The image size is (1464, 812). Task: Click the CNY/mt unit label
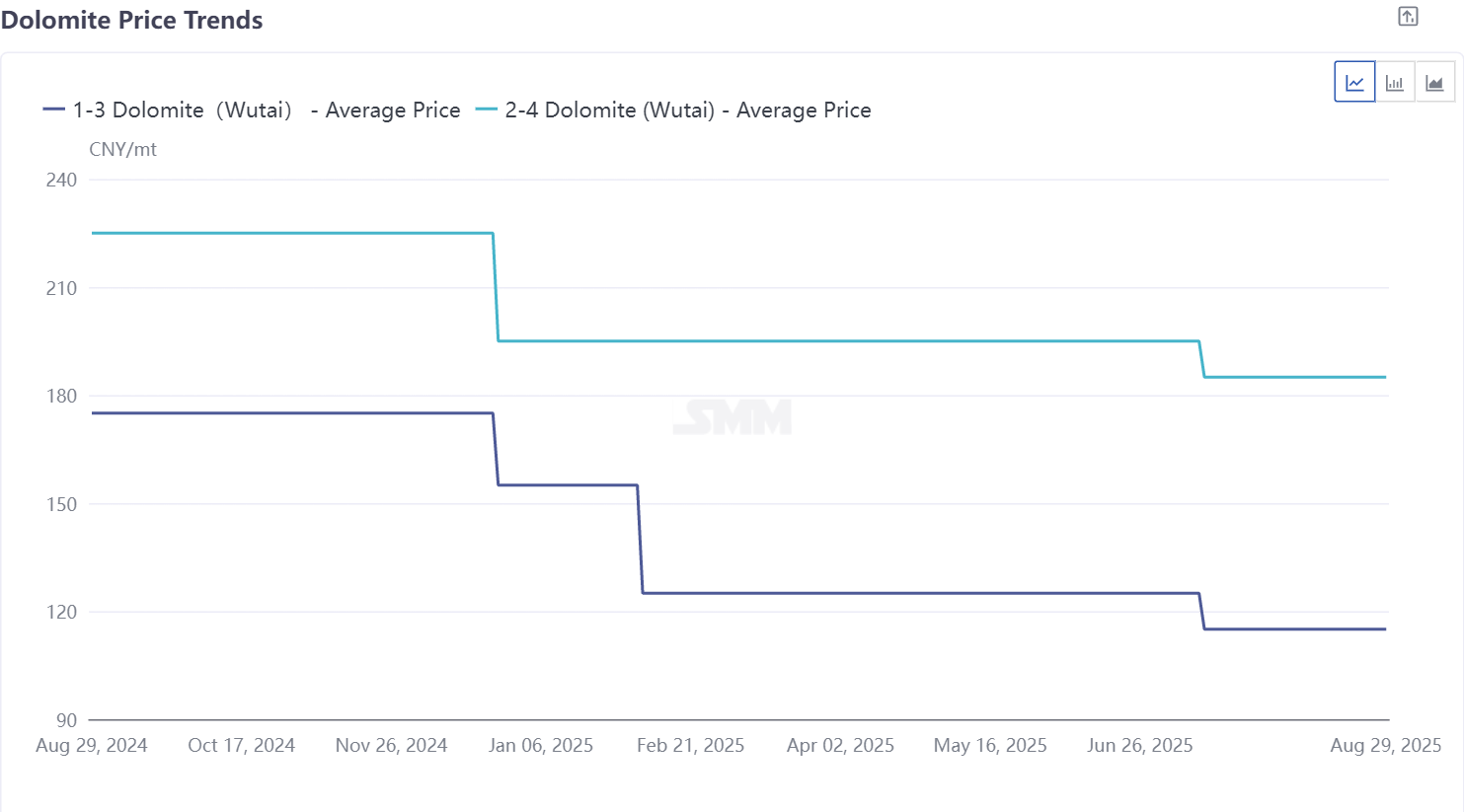123,150
